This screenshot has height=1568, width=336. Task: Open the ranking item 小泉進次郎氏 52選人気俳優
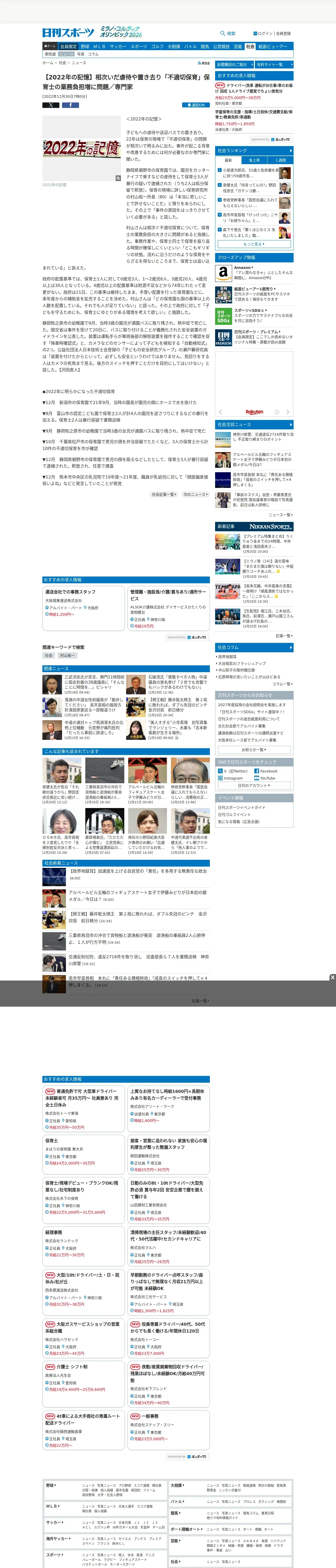pos(254,173)
